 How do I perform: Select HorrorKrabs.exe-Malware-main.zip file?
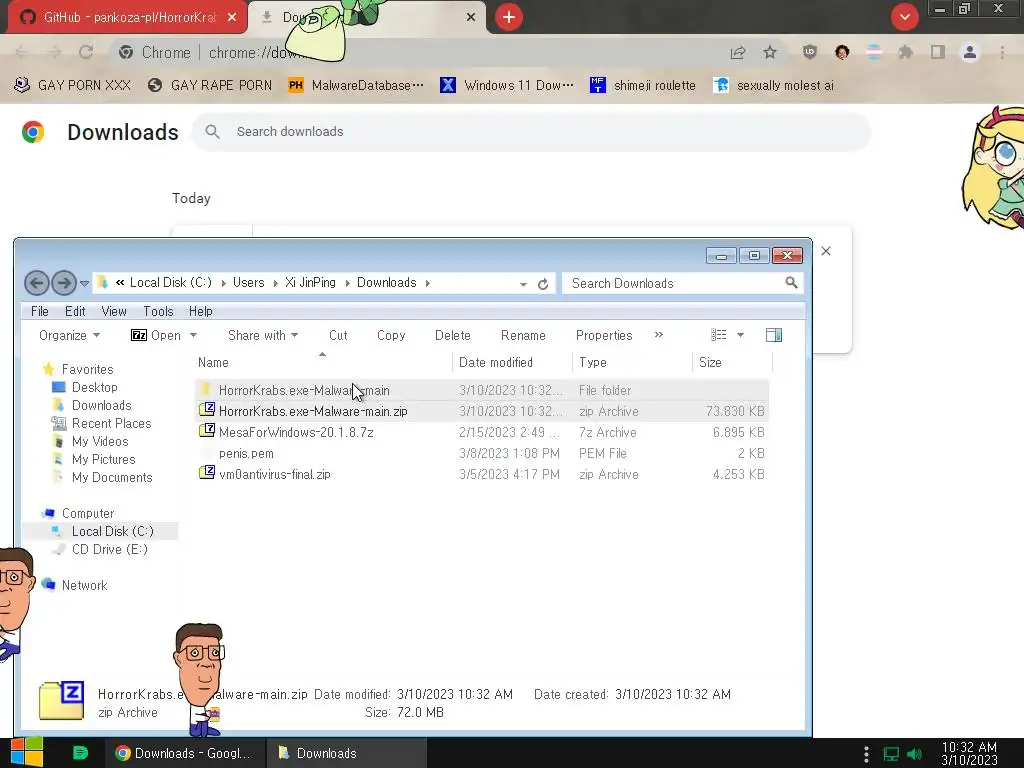(x=482, y=411)
